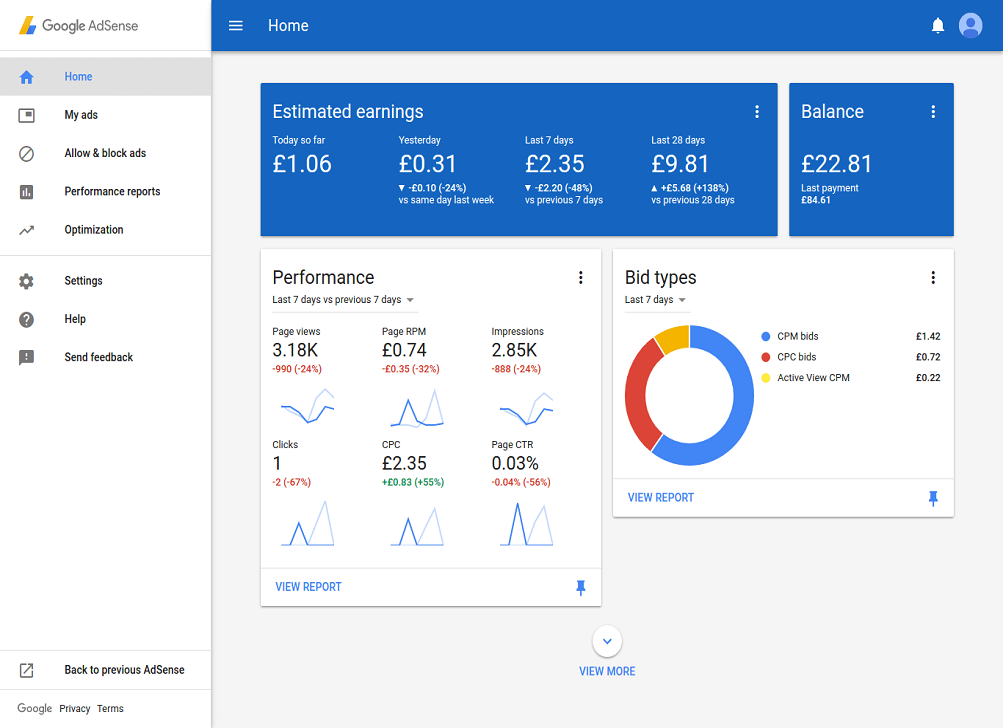Click the Home sidebar icon
Image resolution: width=1003 pixels, height=728 pixels.
coord(26,76)
